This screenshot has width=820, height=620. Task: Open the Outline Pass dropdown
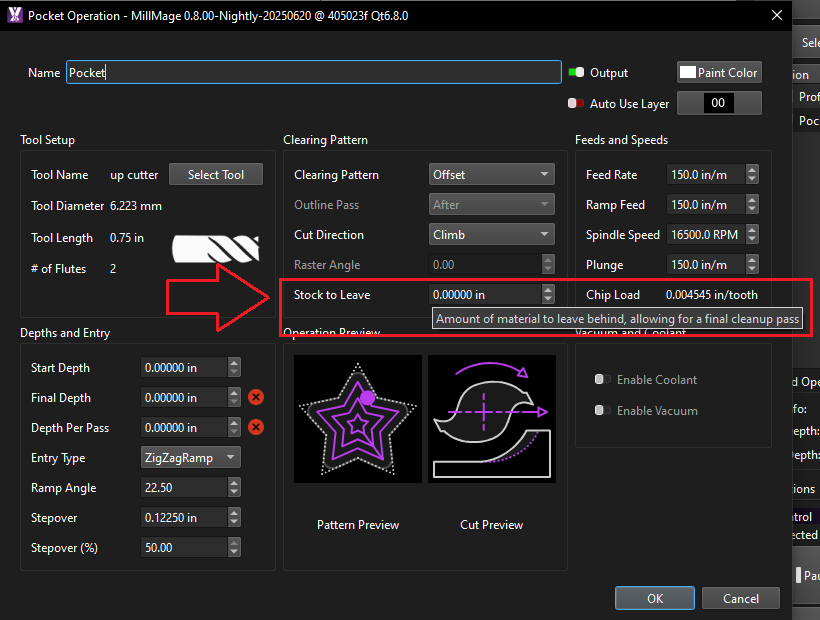(492, 204)
